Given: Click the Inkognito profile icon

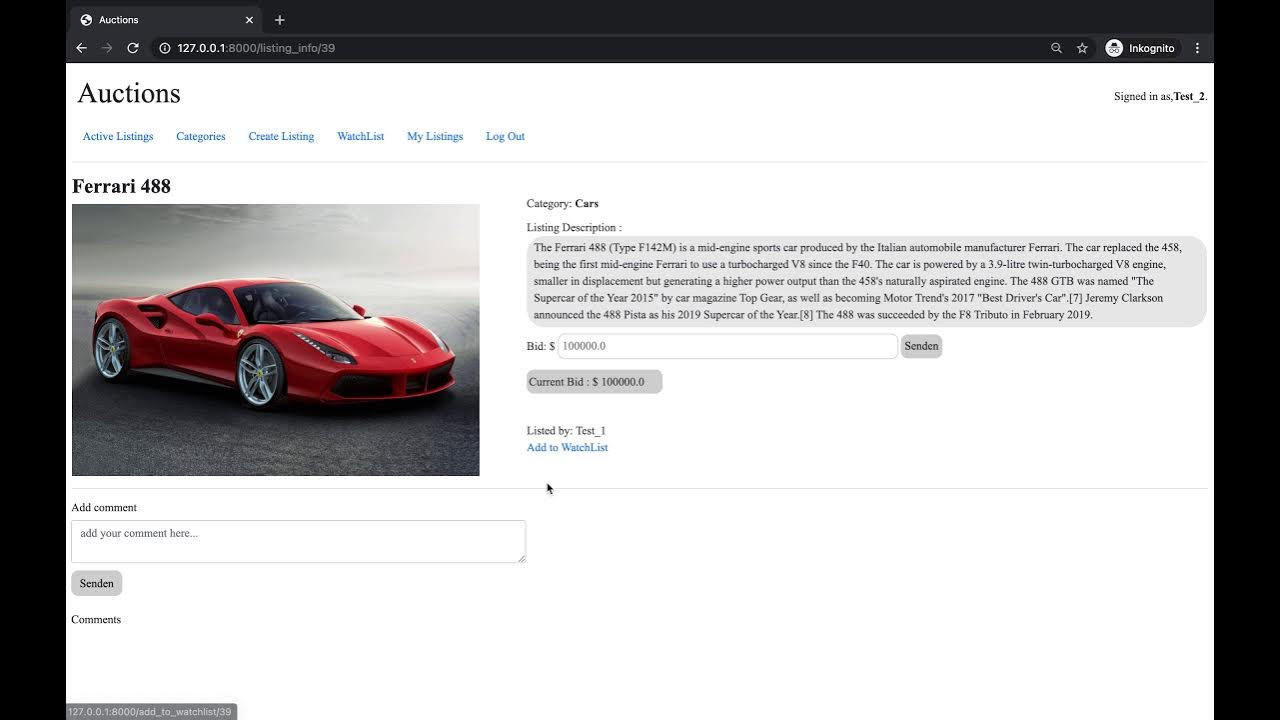Looking at the screenshot, I should coord(1114,48).
